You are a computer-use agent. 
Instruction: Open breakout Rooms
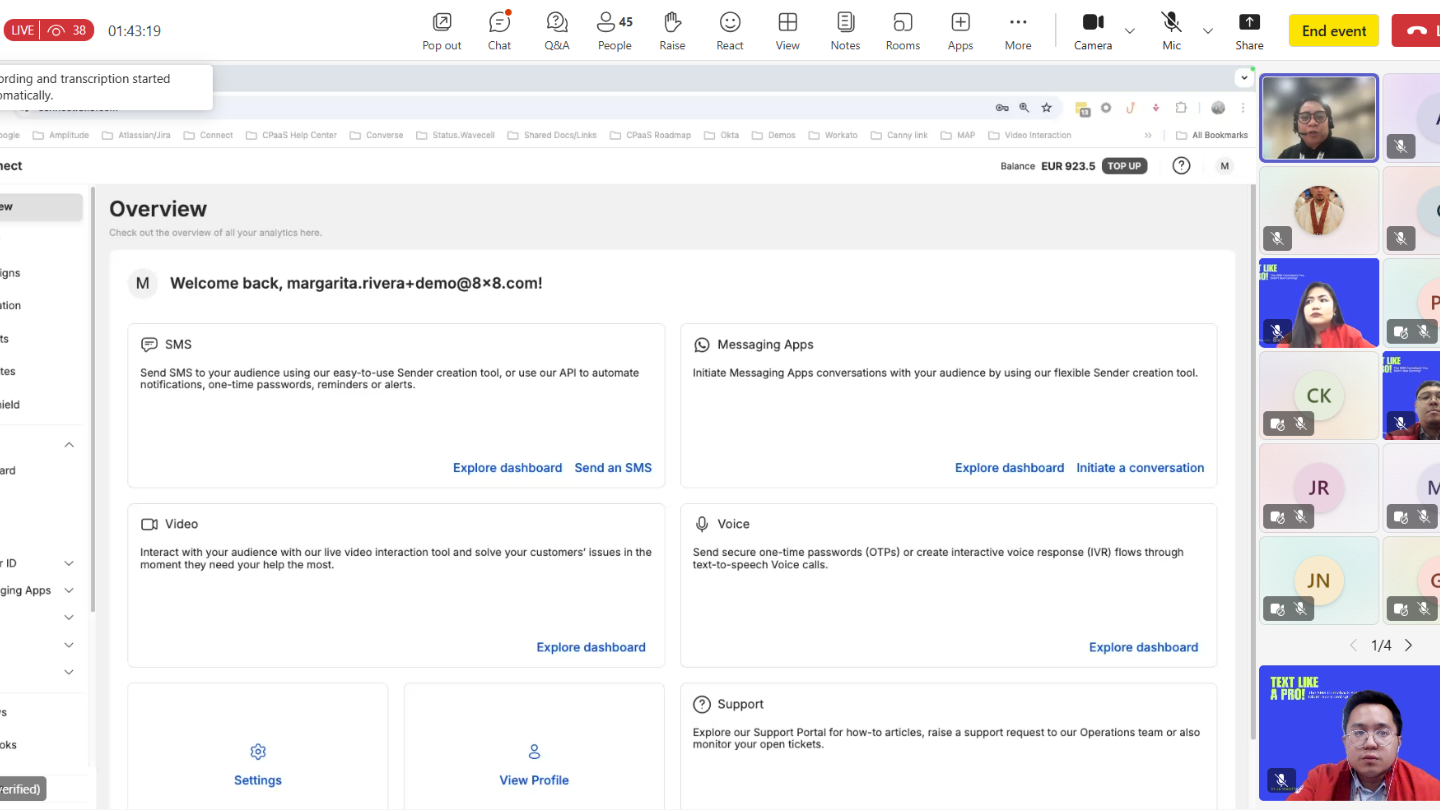click(903, 30)
